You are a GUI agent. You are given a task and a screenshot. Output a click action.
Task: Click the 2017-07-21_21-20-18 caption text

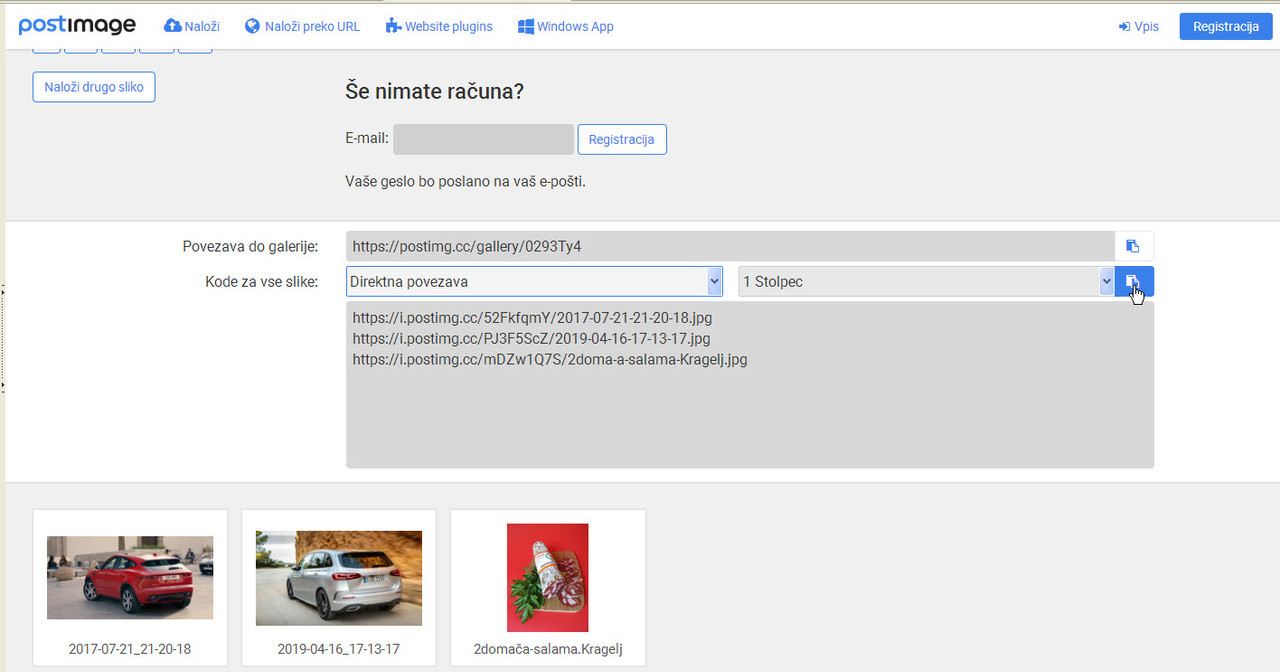tap(130, 649)
